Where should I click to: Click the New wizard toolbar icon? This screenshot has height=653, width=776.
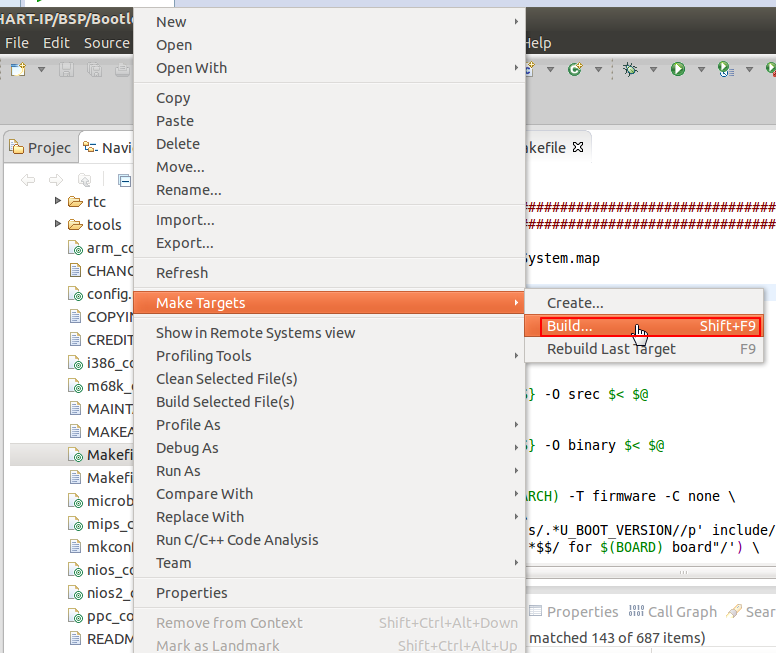click(18, 69)
